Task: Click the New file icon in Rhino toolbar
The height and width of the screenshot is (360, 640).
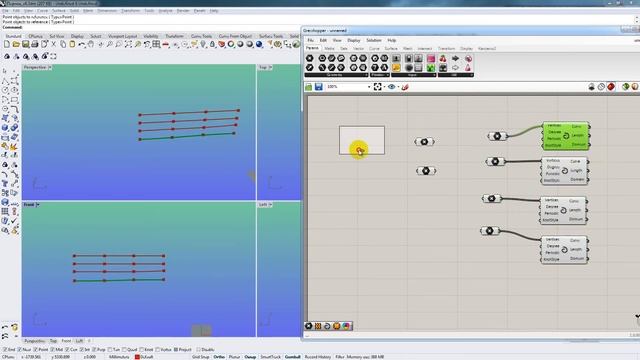Action: point(7,44)
